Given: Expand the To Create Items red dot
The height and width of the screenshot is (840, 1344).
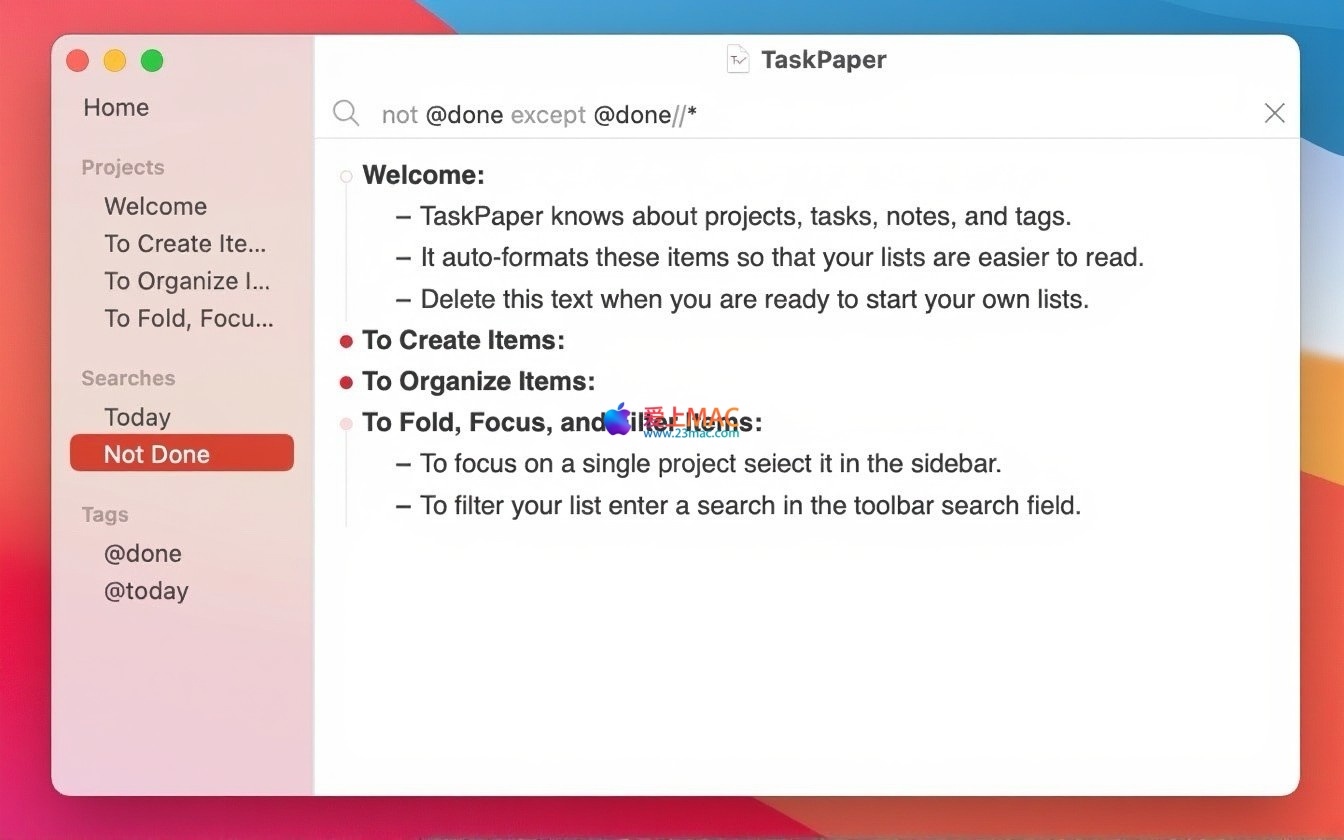Looking at the screenshot, I should click(346, 342).
